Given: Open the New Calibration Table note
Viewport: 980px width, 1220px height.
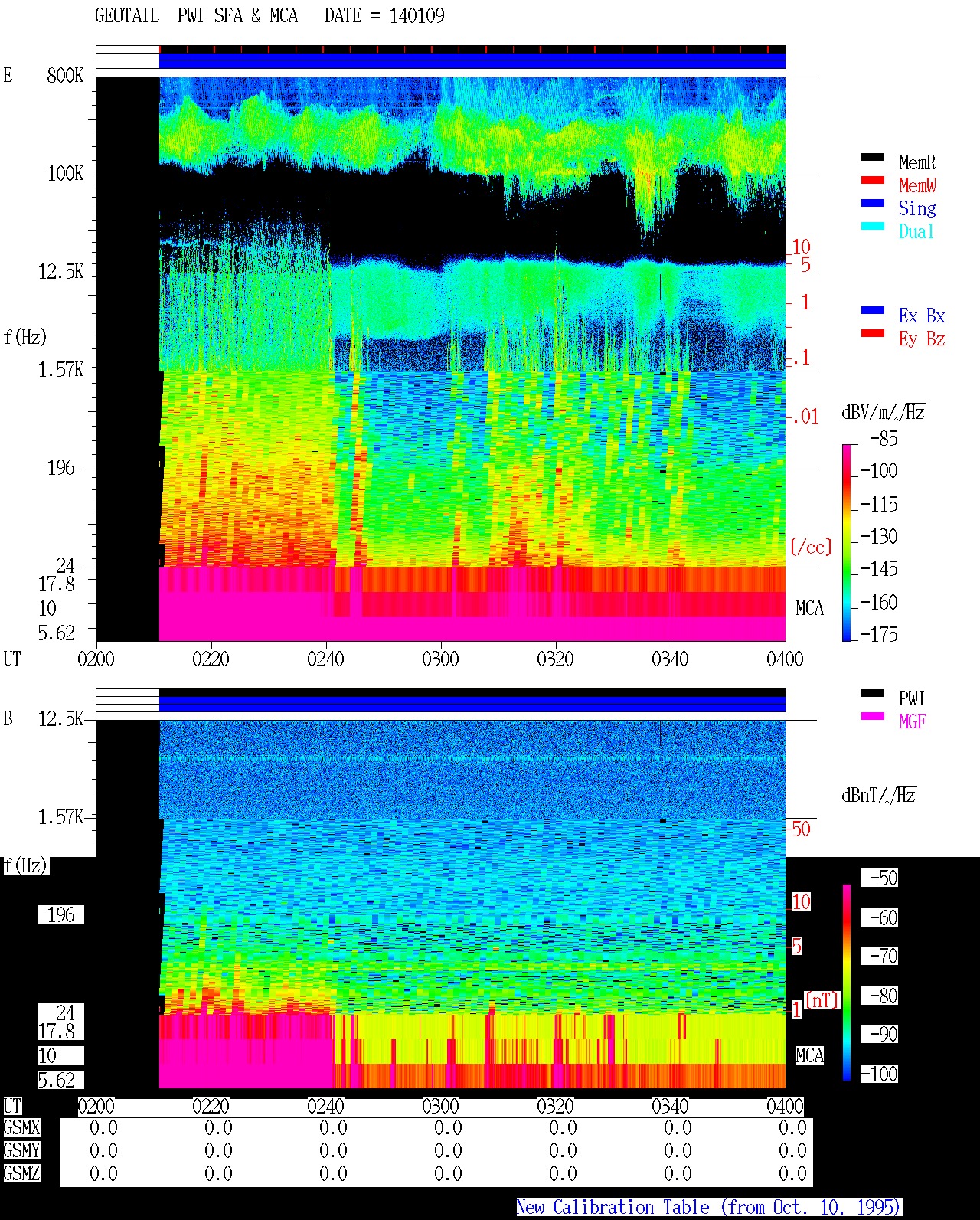Looking at the screenshot, I should click(708, 1208).
